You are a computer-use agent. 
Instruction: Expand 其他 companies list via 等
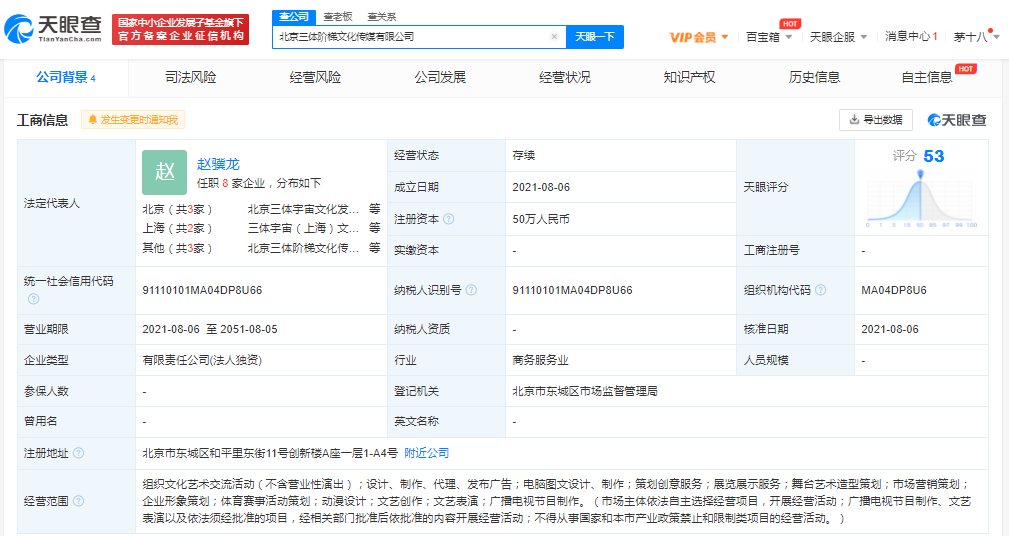pyautogui.click(x=375, y=248)
